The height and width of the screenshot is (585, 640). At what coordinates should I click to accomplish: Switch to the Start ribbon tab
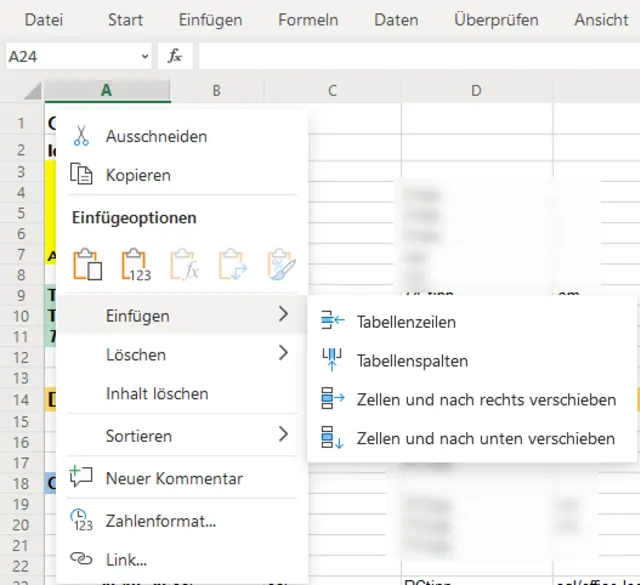click(x=125, y=20)
